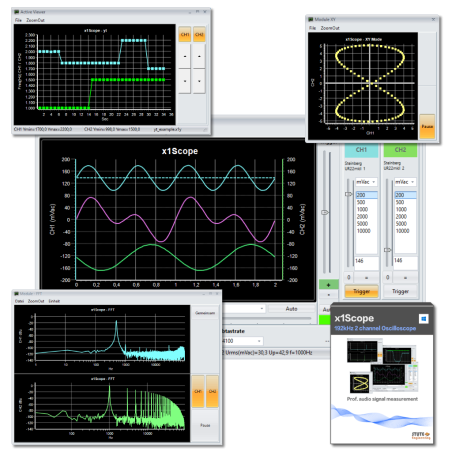Open the CH1 mVac unit dropdown

coord(366,182)
